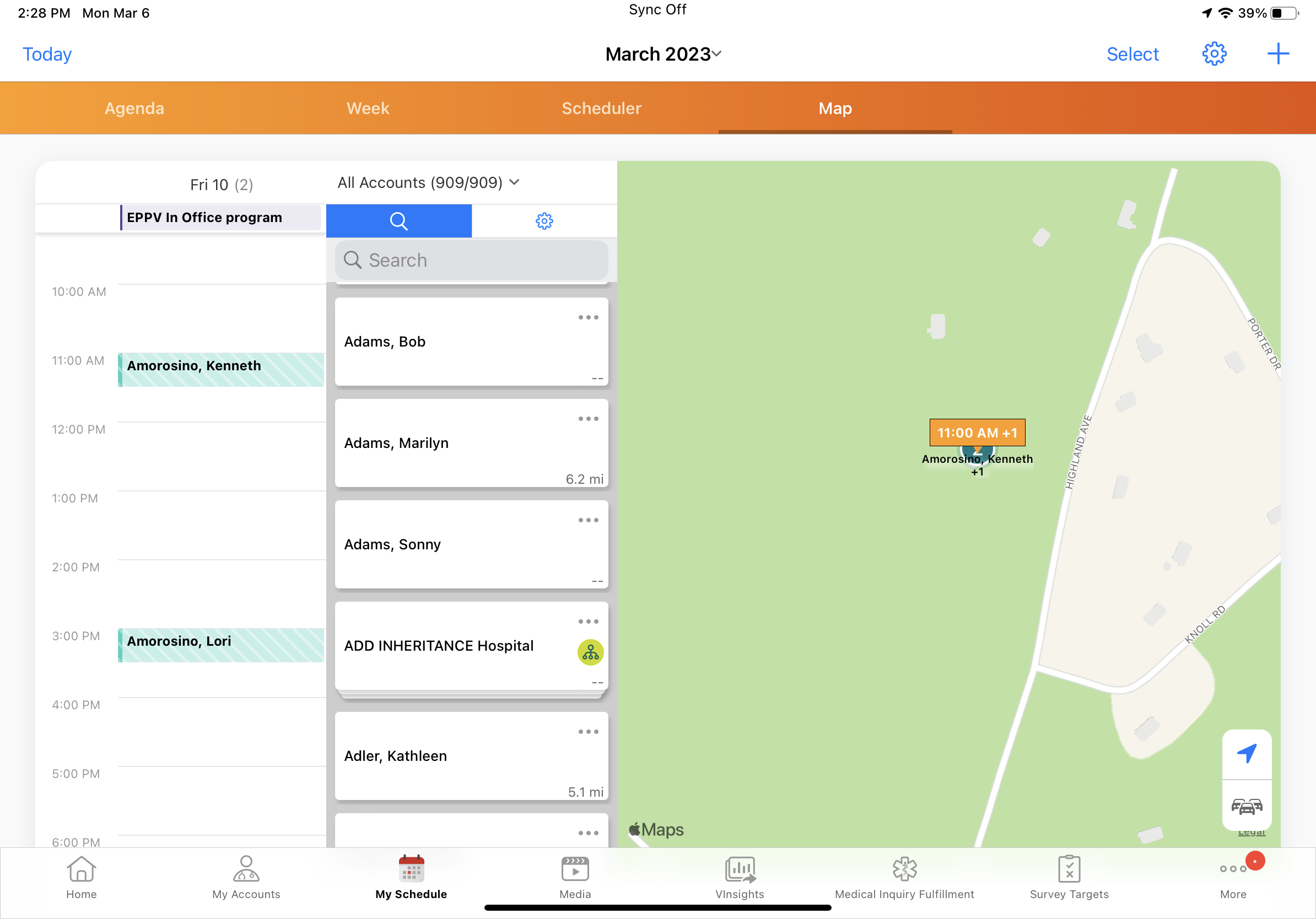This screenshot has width=1316, height=919.
Task: Open more options for Adler, Kathleen
Action: [588, 732]
